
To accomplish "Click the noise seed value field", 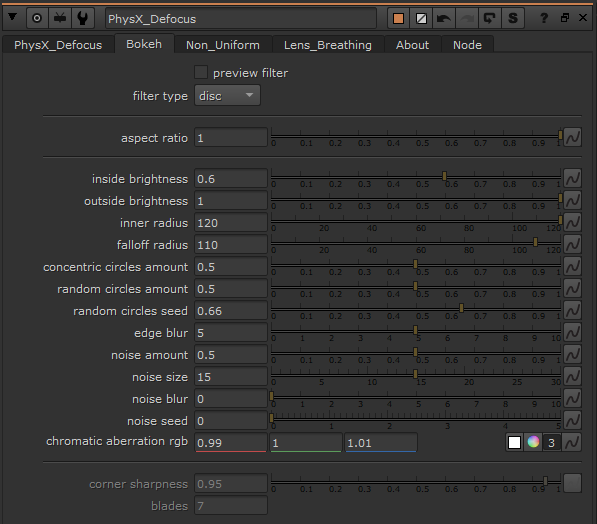I will coord(231,421).
